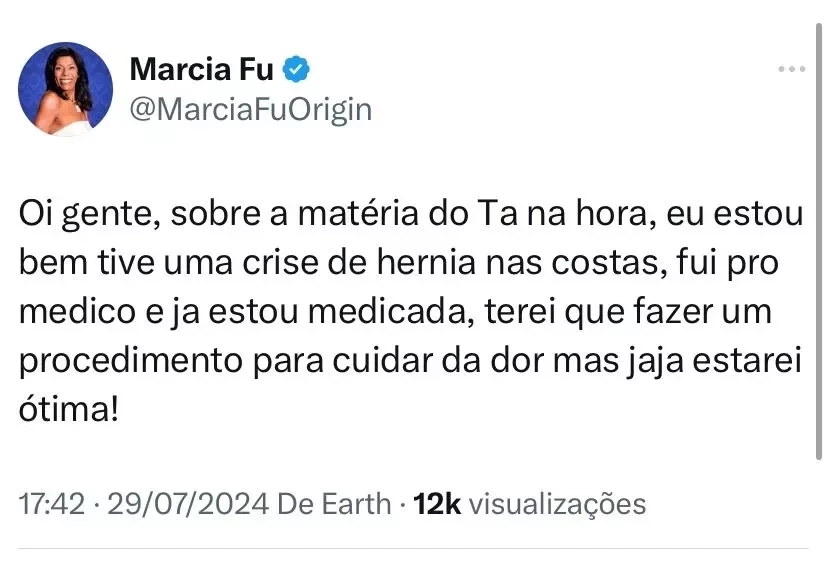Open the three-dot more options menu
Image resolution: width=828 pixels, height=563 pixels.
pyautogui.click(x=791, y=69)
